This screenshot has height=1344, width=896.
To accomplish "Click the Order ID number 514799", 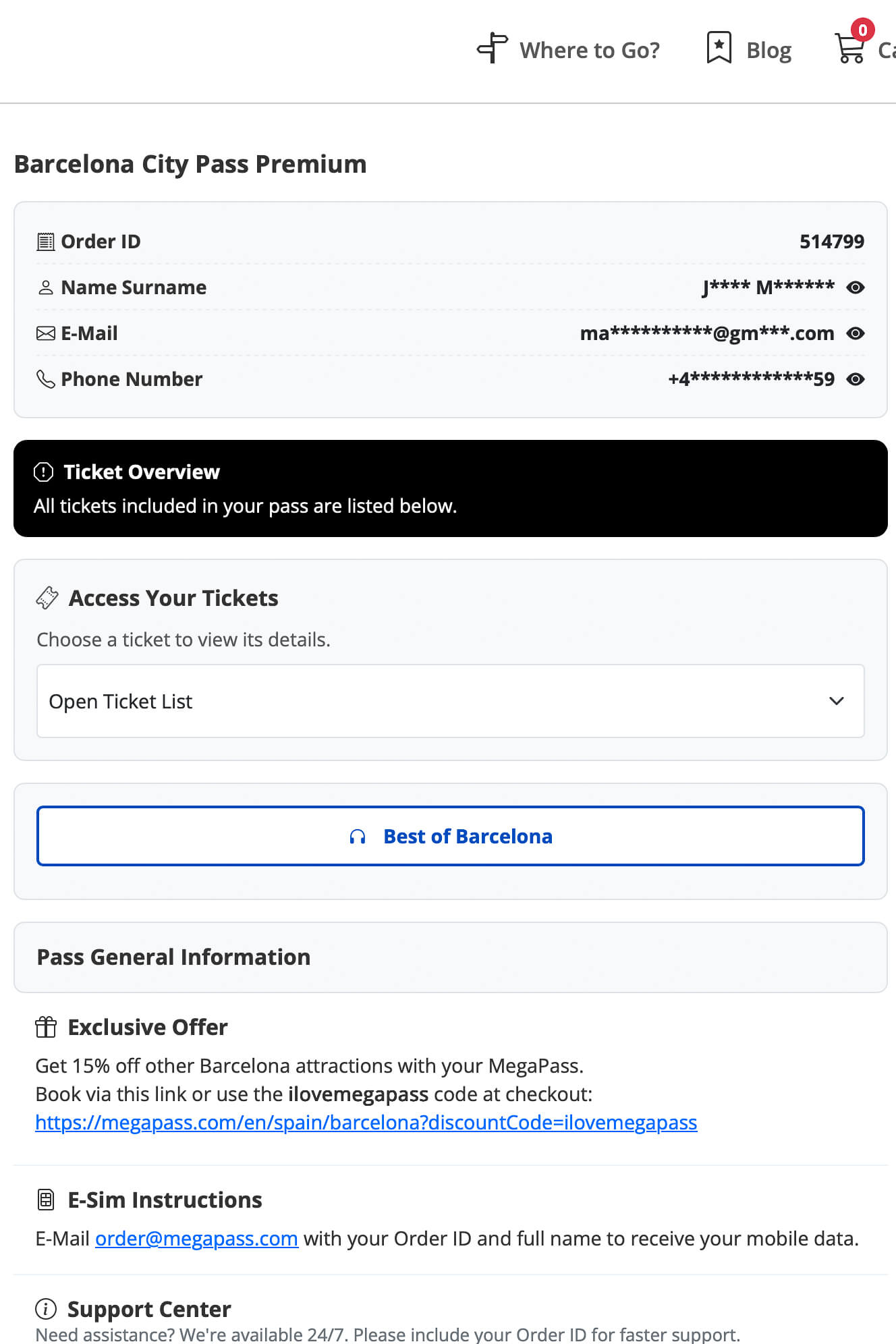I will point(831,242).
